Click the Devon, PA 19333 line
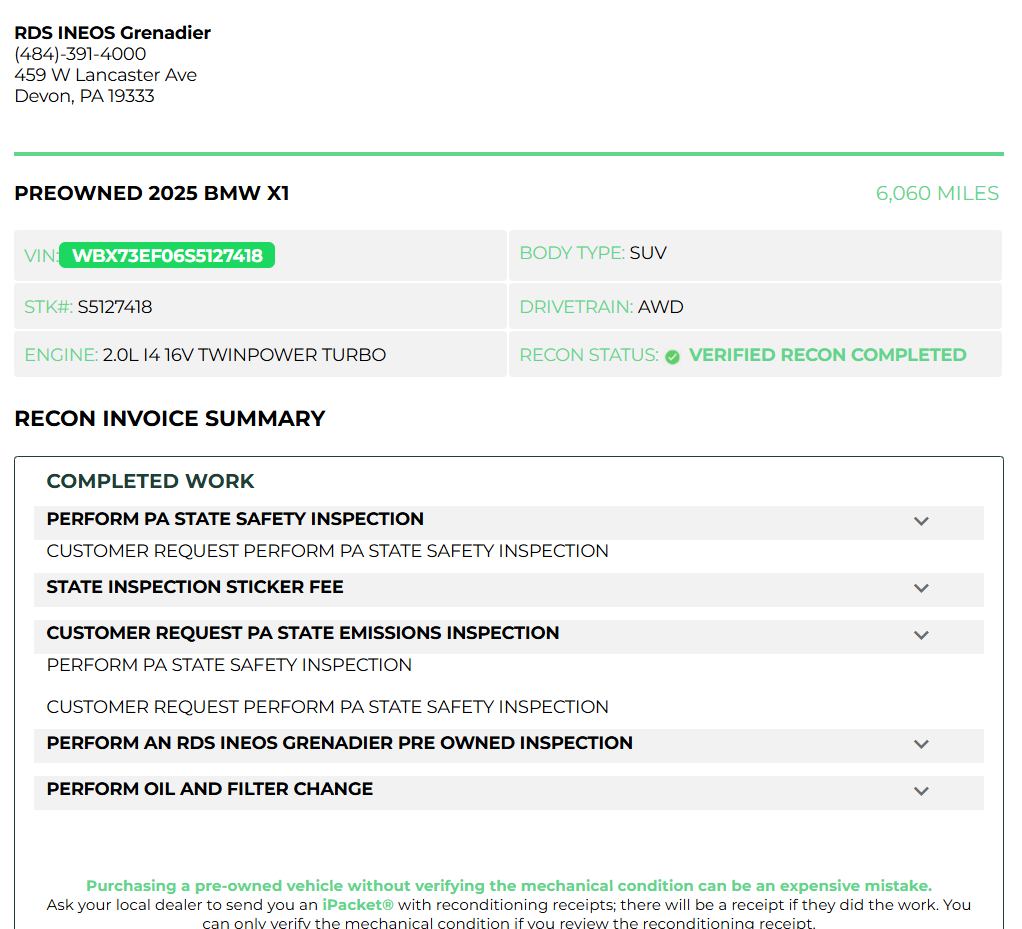Screen dimensions: 1022x929 (x=84, y=96)
